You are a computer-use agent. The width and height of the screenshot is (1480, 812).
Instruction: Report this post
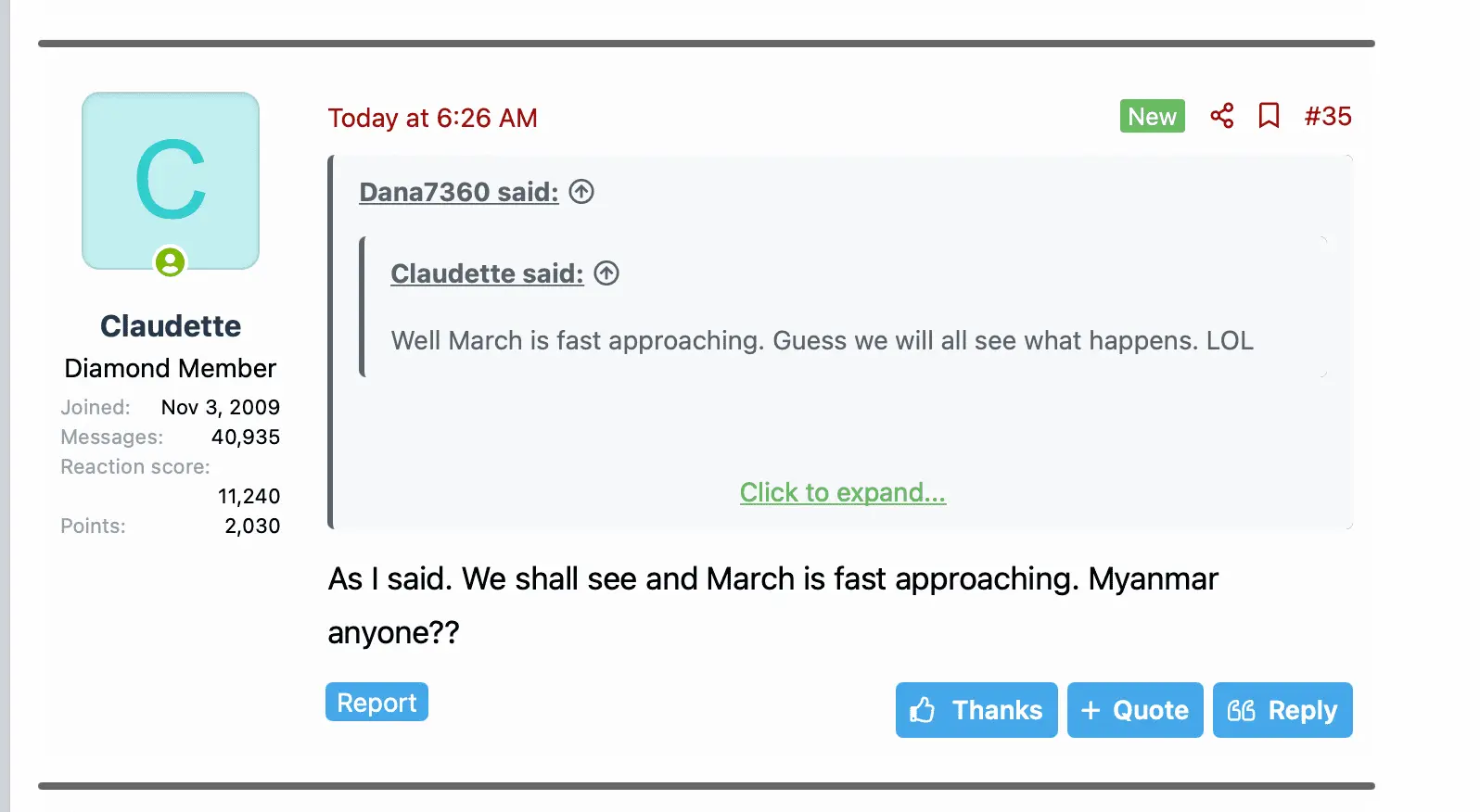pos(376,702)
